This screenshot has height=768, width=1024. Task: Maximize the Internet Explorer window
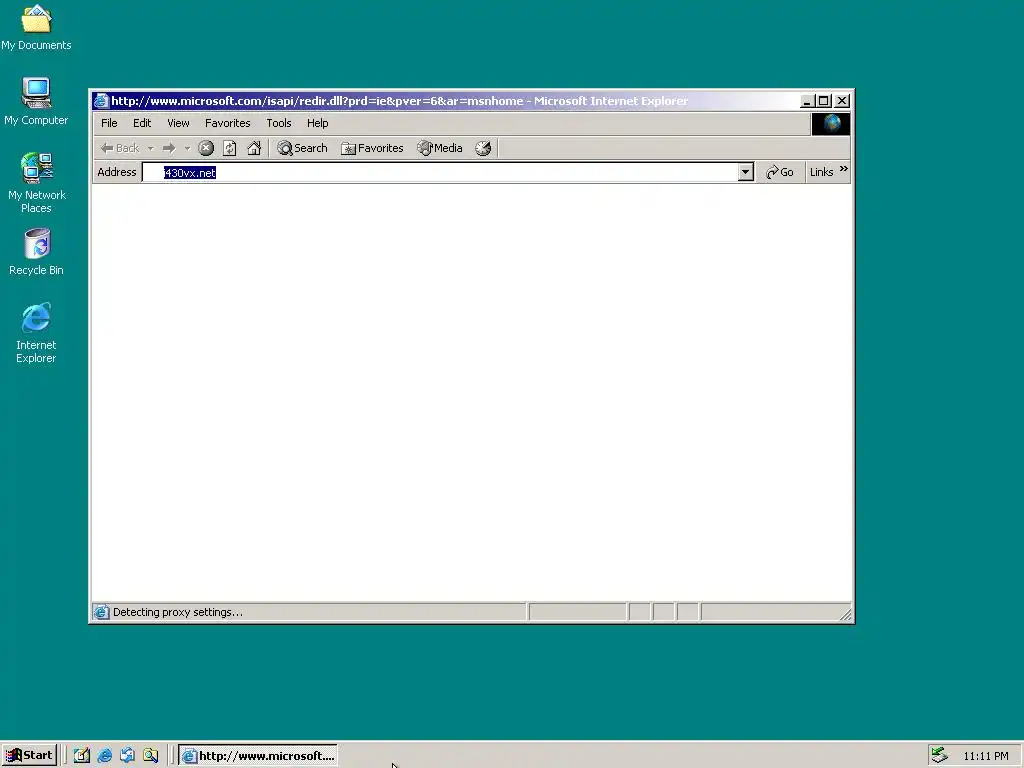(824, 101)
